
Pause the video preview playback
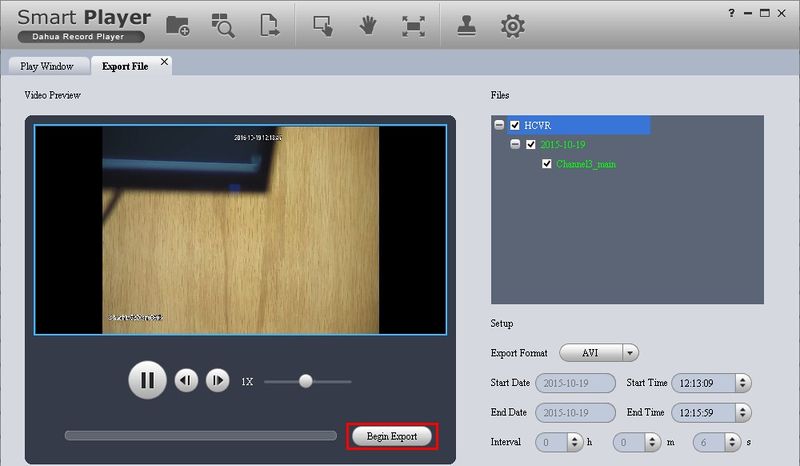[147, 380]
